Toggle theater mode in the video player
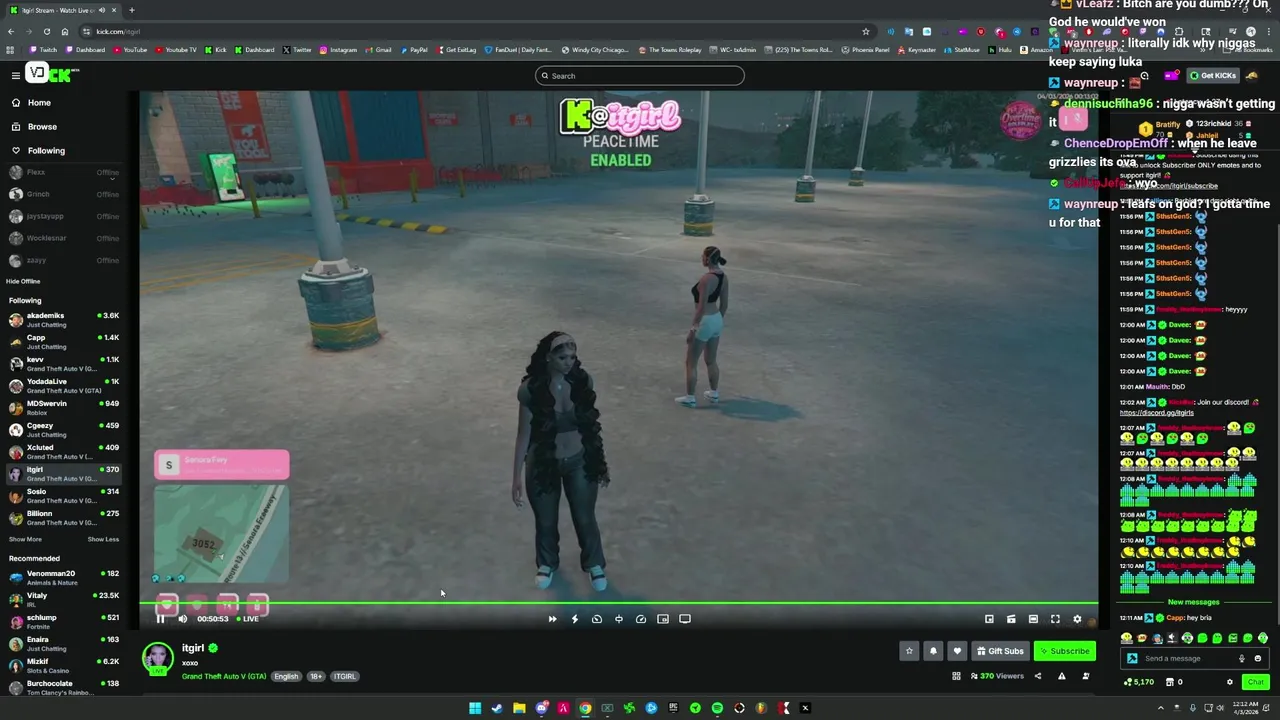Screen dimensions: 1280x720 (x=1033, y=619)
